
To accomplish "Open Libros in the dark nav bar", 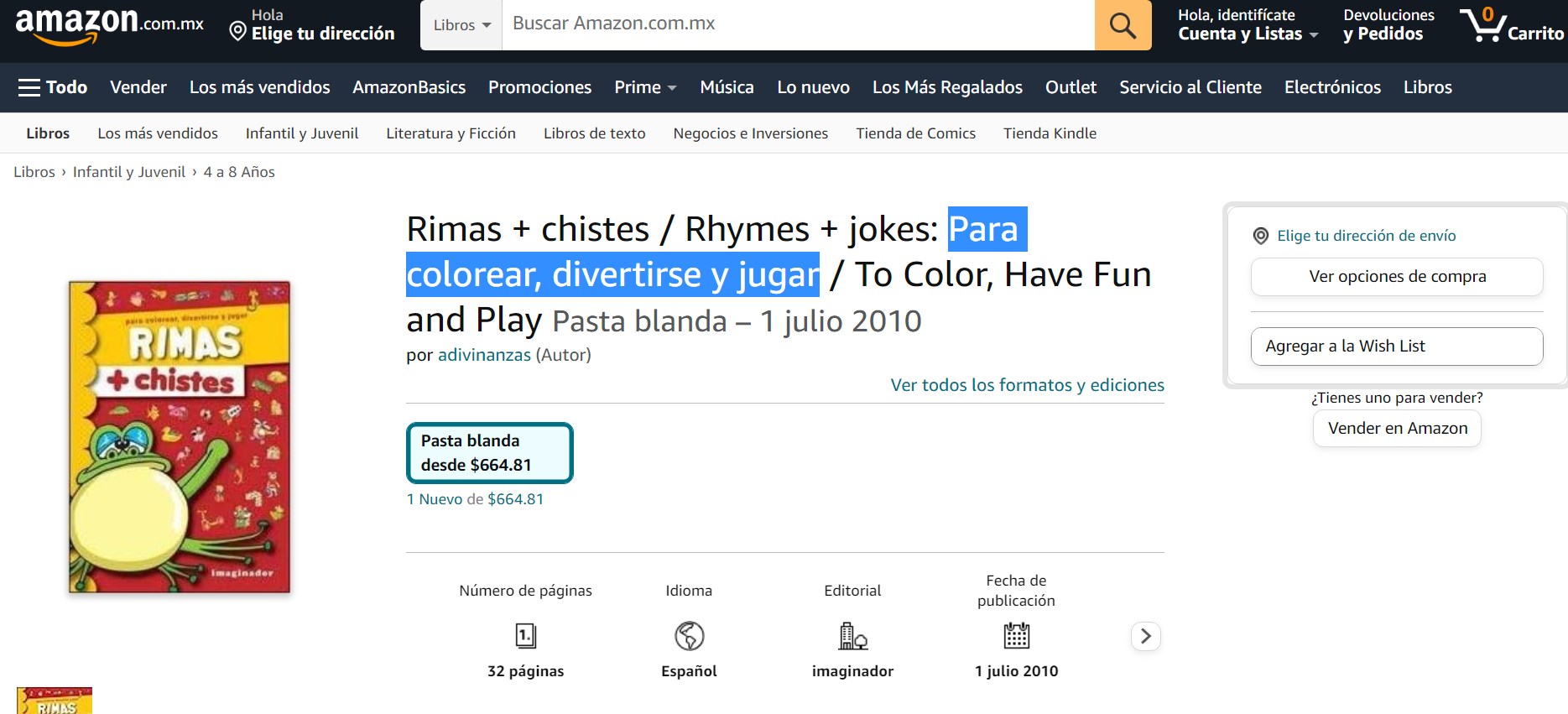I will [1428, 87].
